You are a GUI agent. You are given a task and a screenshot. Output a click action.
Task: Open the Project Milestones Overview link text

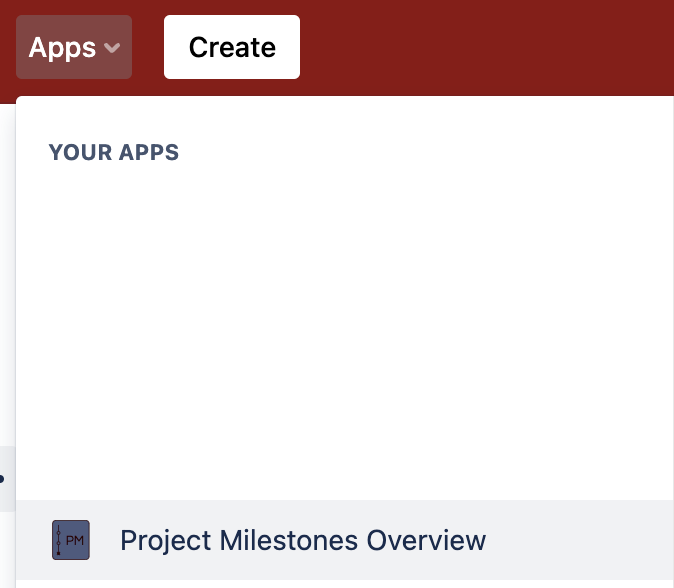[x=302, y=540]
